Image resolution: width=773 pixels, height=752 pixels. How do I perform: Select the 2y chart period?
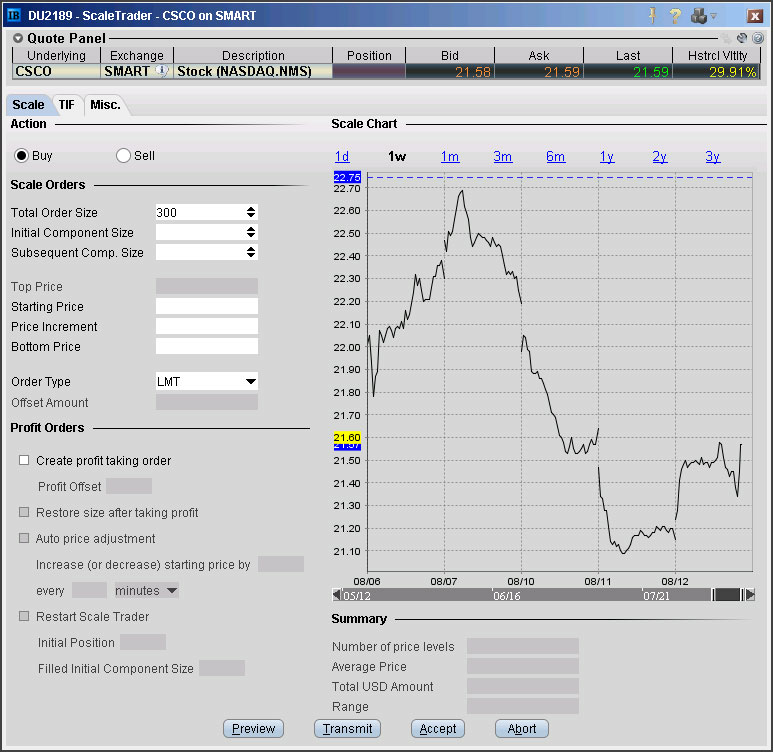(660, 157)
